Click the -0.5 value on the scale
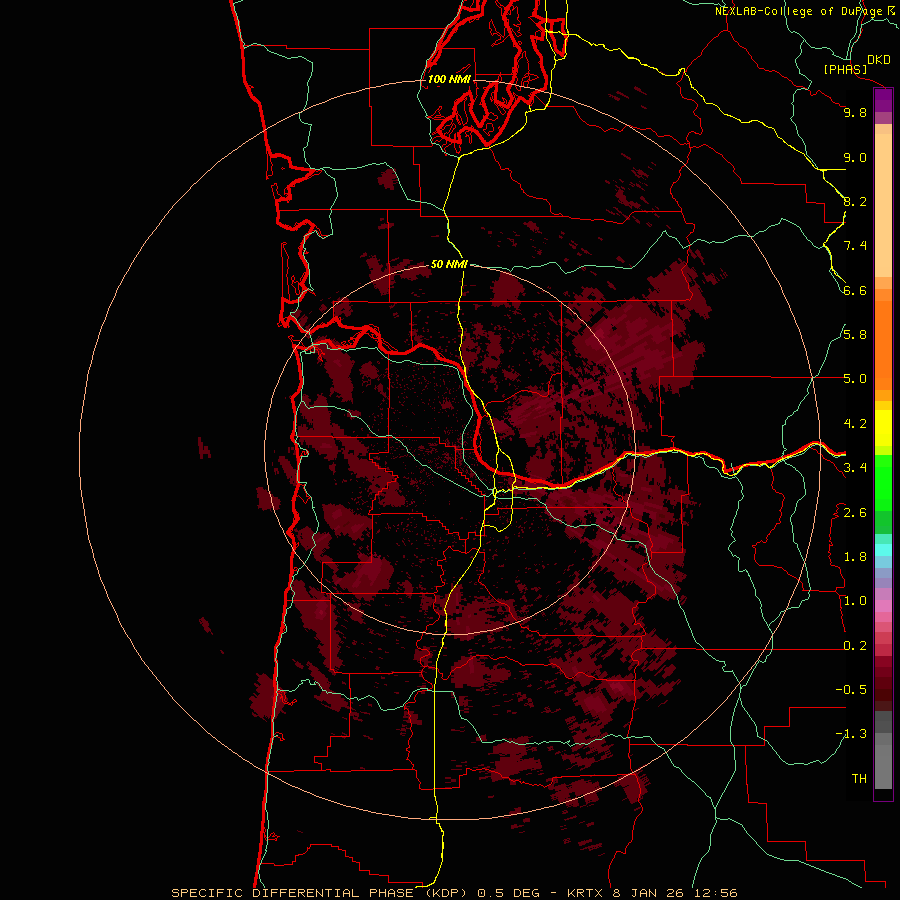This screenshot has height=900, width=900. click(851, 690)
